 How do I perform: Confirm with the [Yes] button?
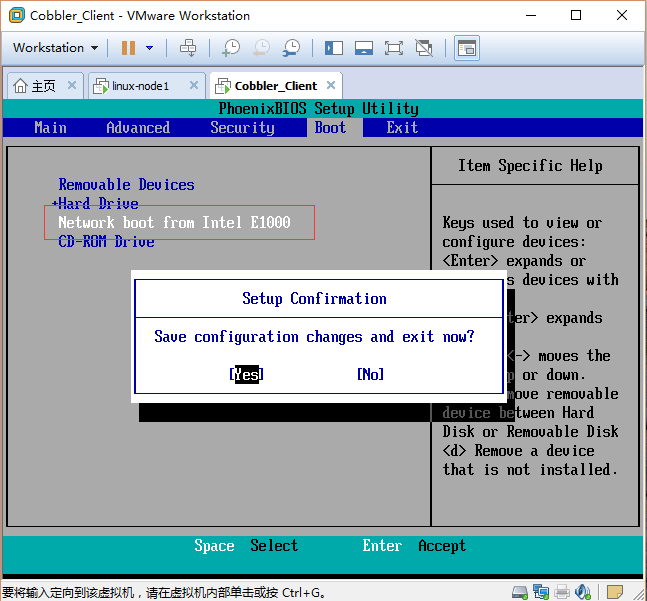246,374
